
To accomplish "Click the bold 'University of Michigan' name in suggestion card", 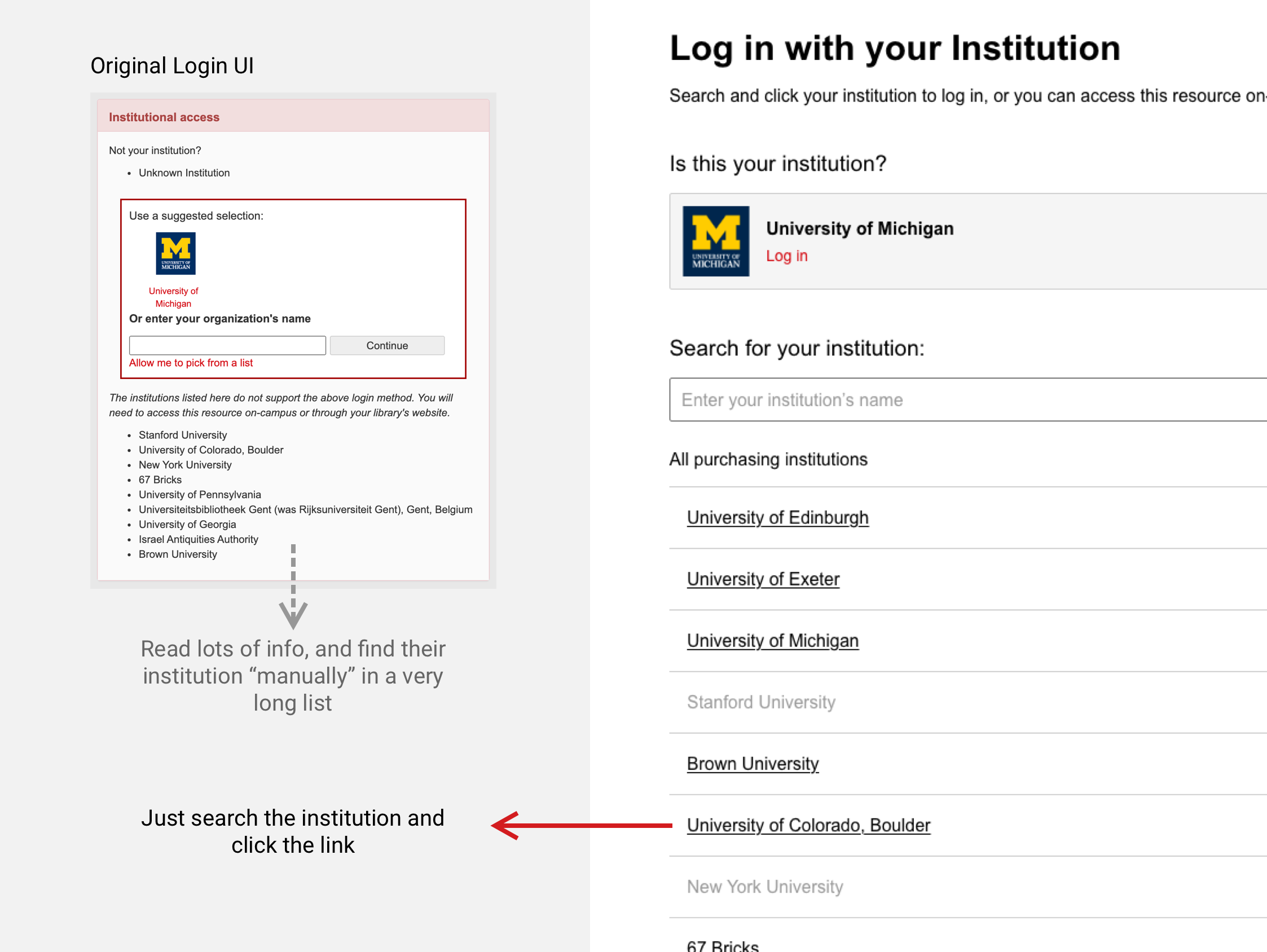I will (860, 228).
